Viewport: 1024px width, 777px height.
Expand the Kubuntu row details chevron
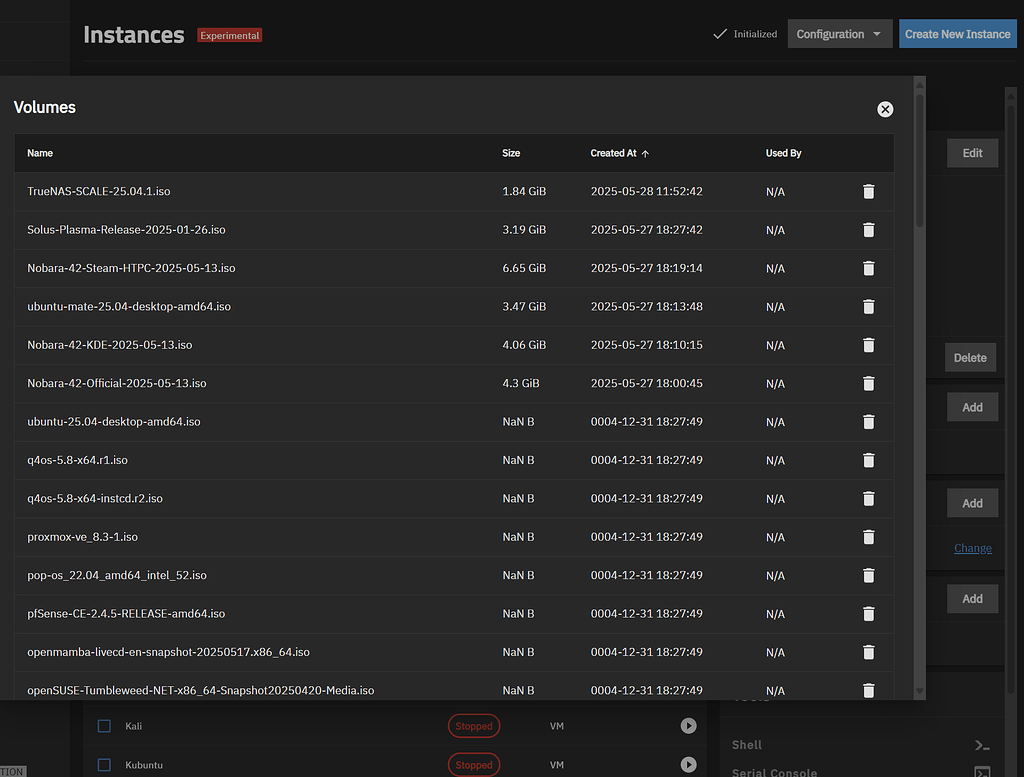coord(688,765)
